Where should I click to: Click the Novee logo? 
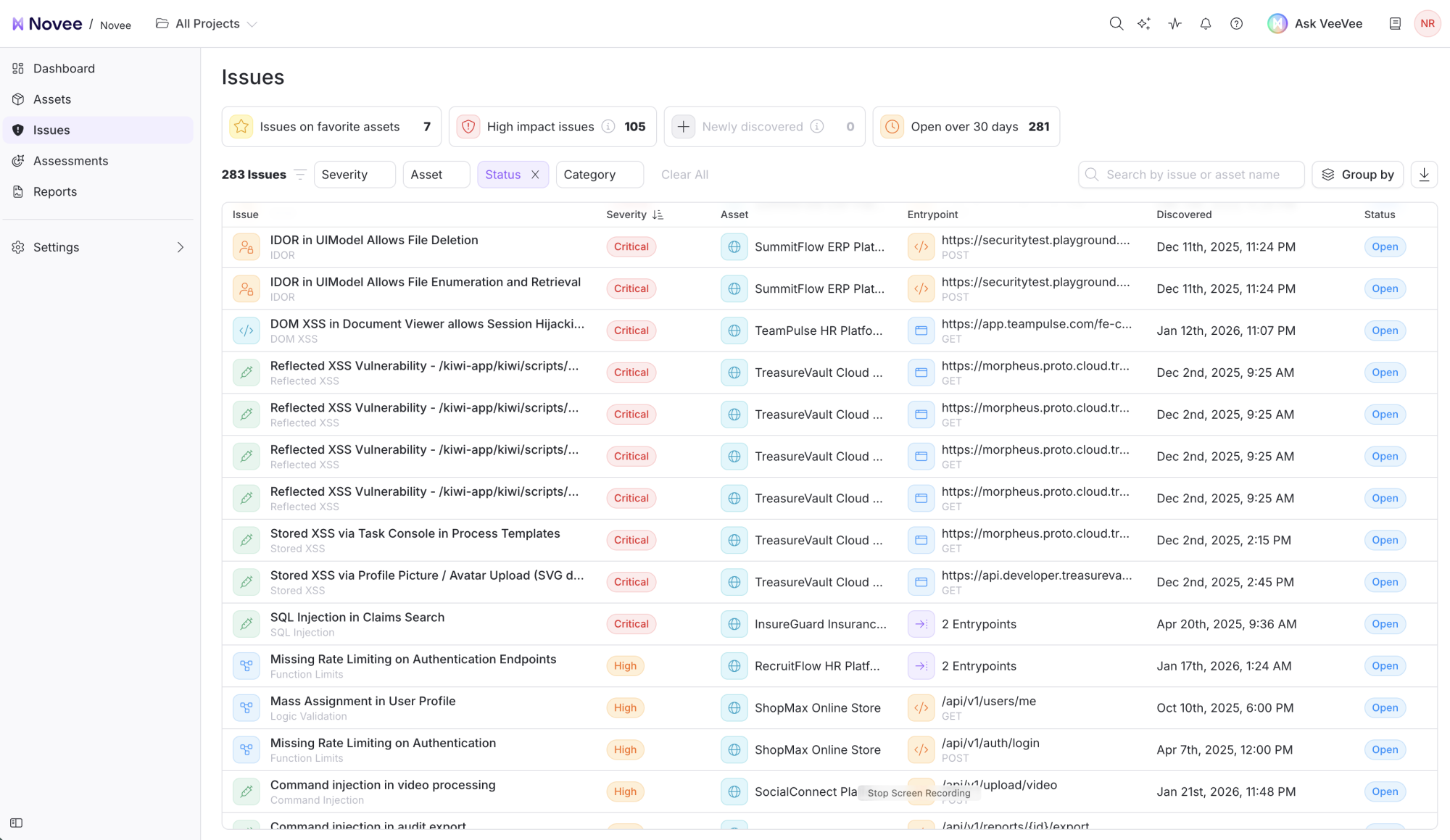click(x=47, y=24)
